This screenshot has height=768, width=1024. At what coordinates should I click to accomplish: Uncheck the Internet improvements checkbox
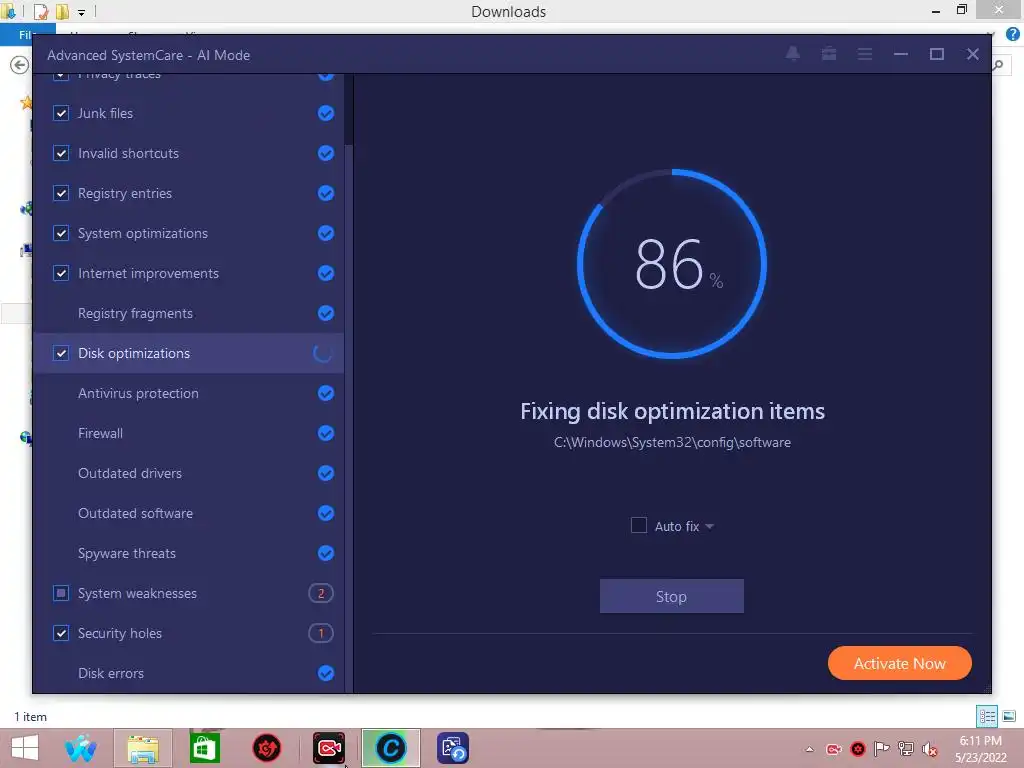[x=61, y=273]
